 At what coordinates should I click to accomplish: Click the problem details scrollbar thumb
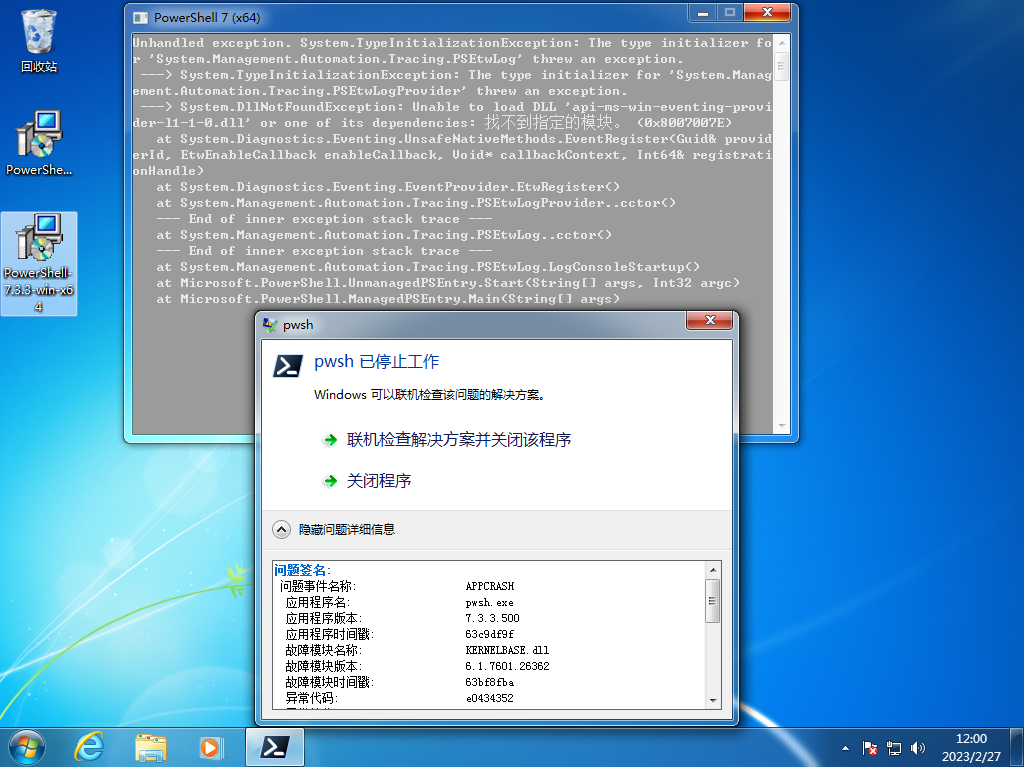click(713, 600)
